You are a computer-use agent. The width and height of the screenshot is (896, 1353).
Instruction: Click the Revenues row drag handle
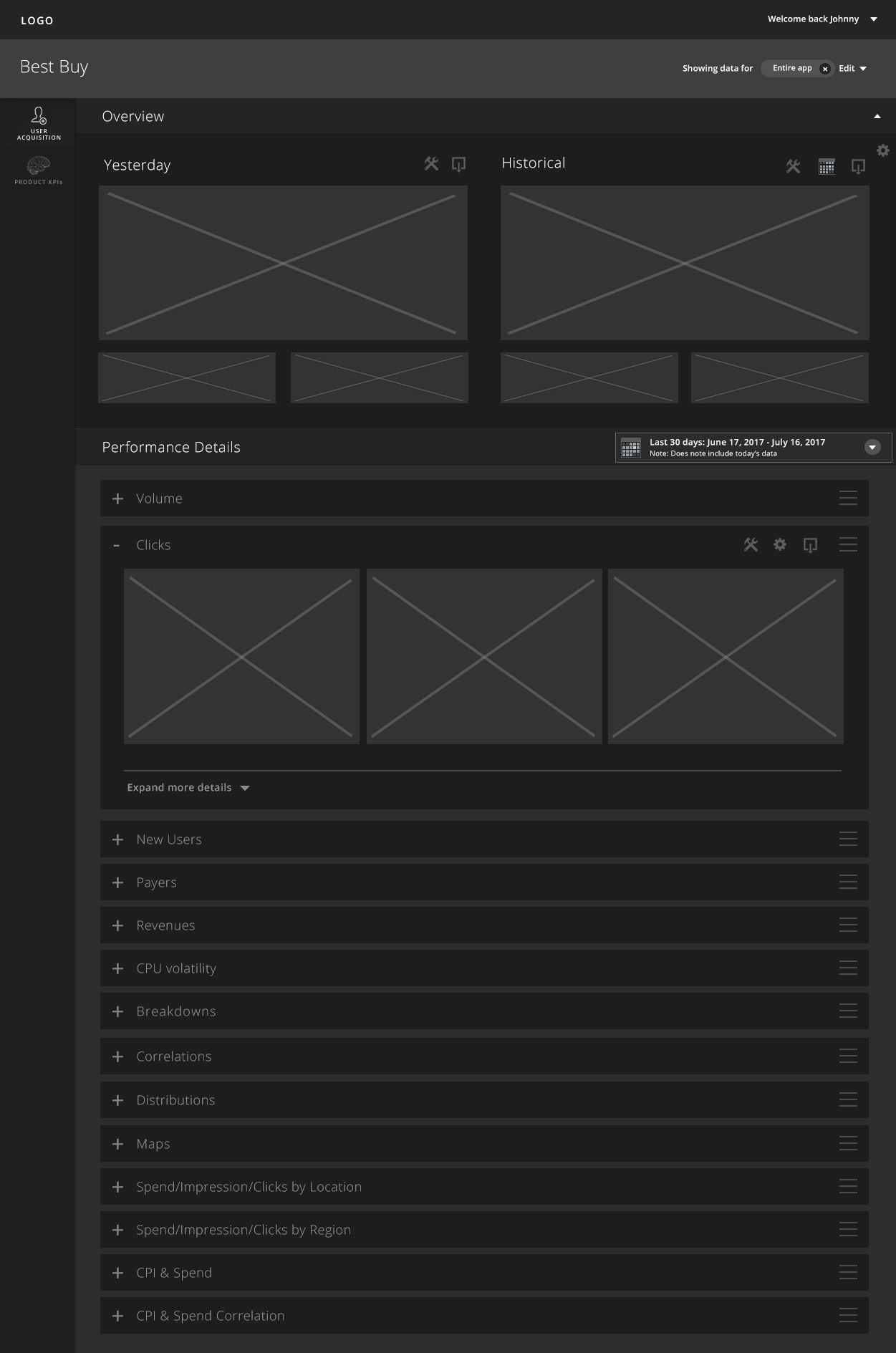point(848,925)
